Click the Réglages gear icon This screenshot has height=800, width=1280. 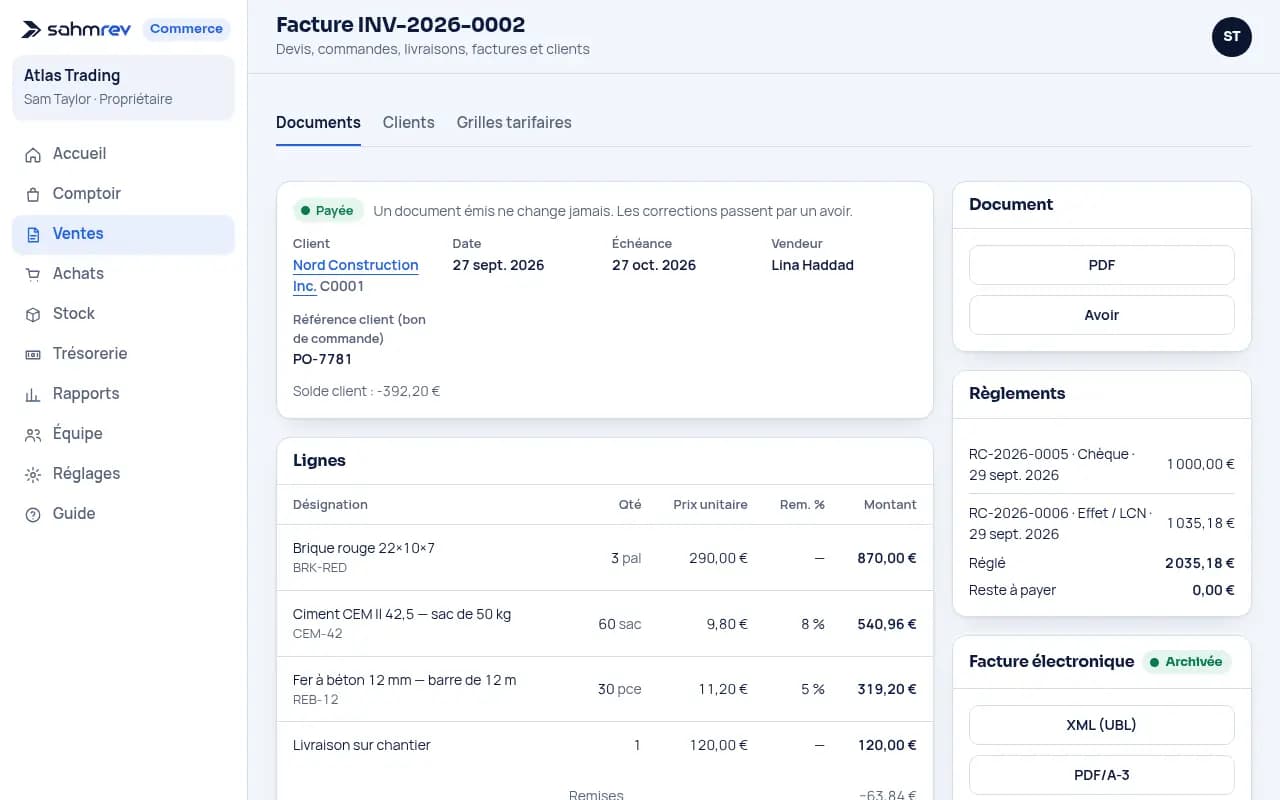coord(33,474)
